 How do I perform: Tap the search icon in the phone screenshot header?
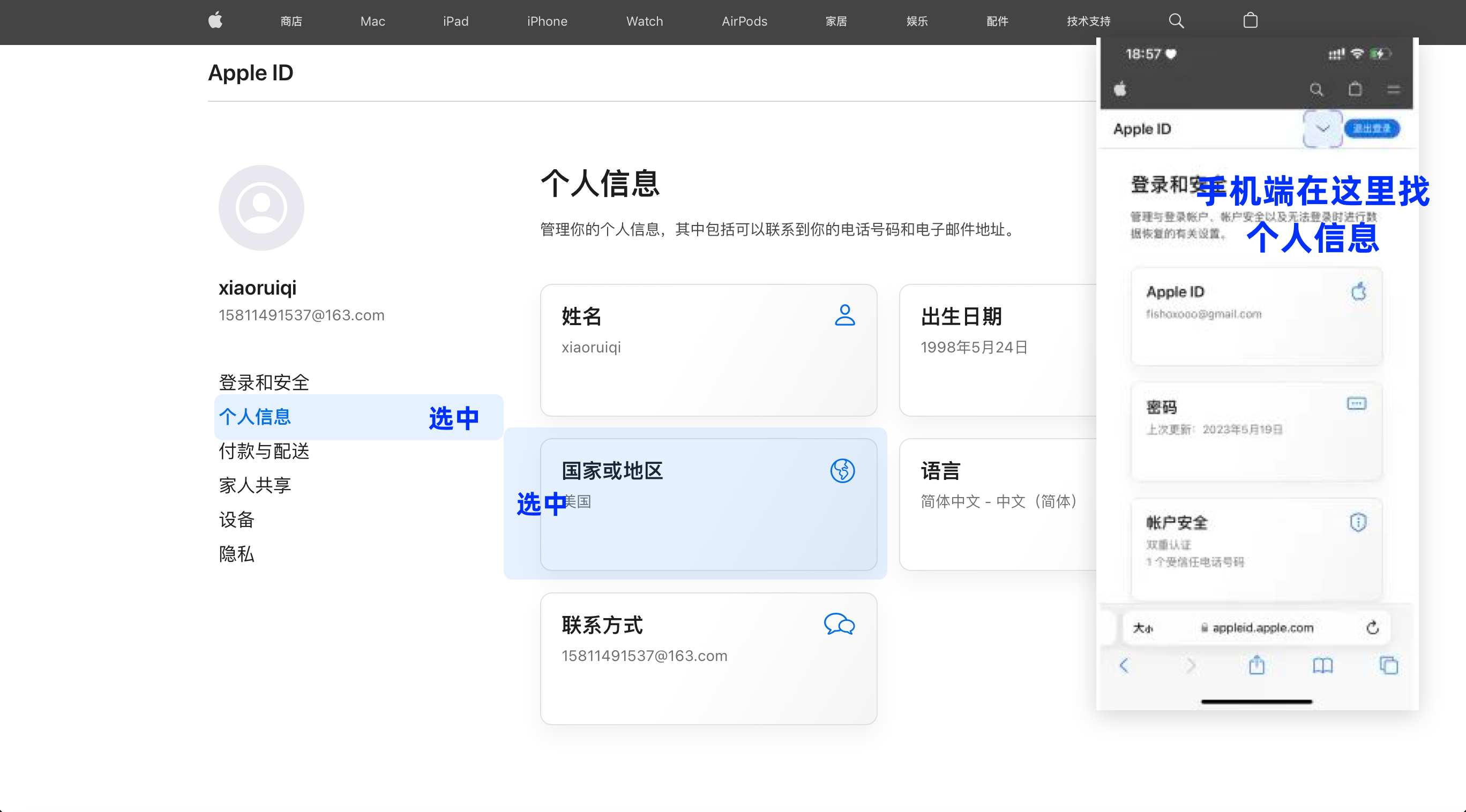[1317, 89]
